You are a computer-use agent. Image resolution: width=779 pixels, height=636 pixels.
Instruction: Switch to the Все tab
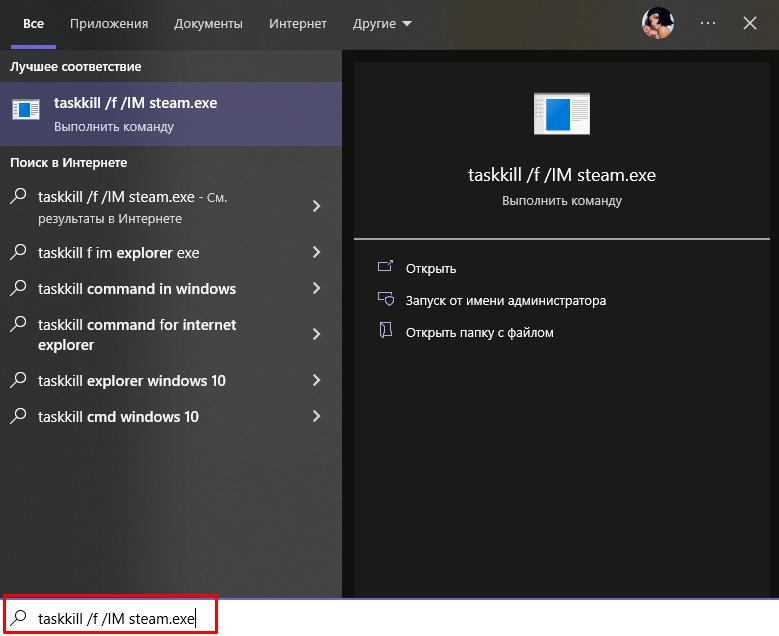pyautogui.click(x=33, y=23)
